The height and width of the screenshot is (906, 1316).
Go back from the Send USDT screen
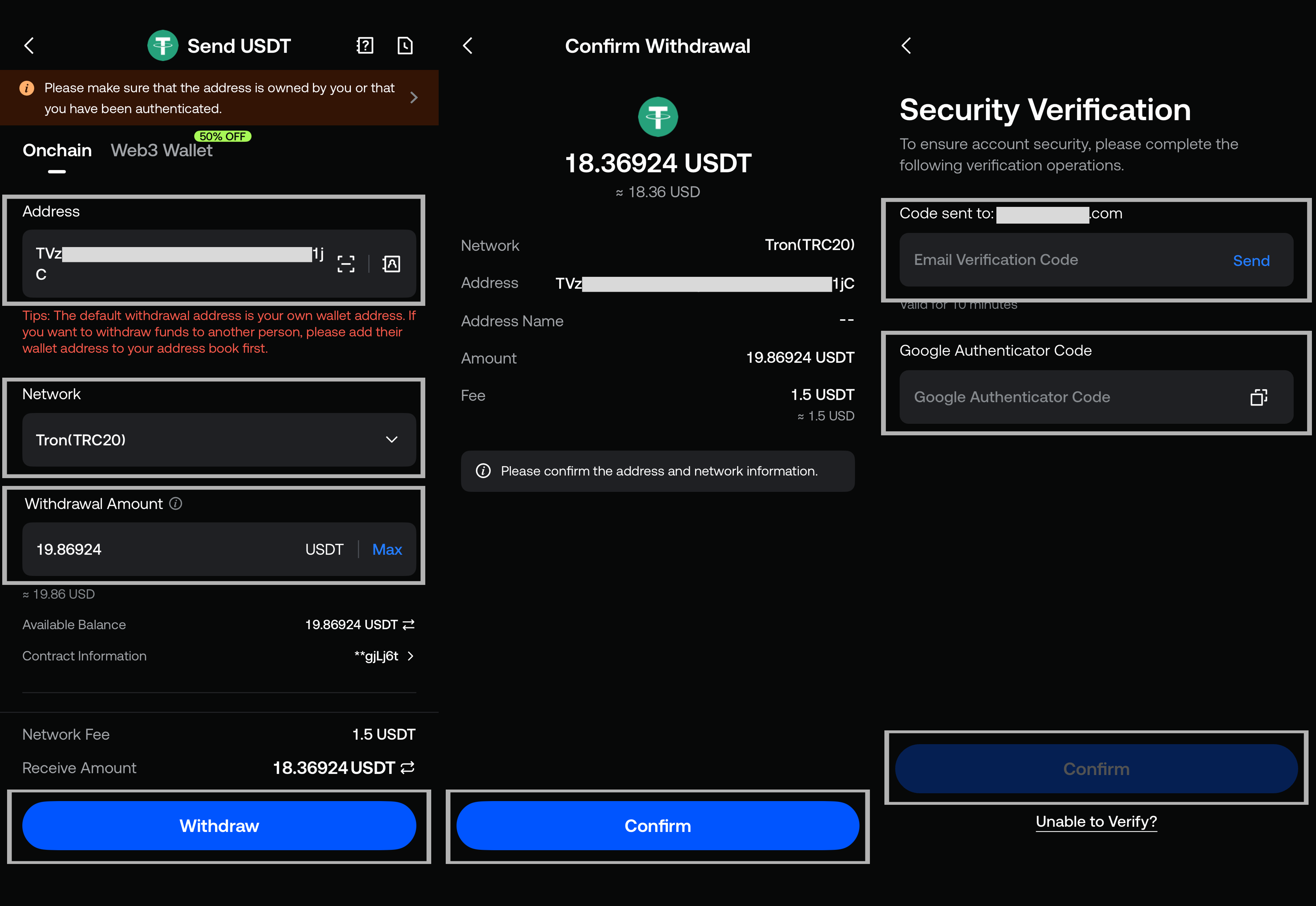(x=29, y=46)
